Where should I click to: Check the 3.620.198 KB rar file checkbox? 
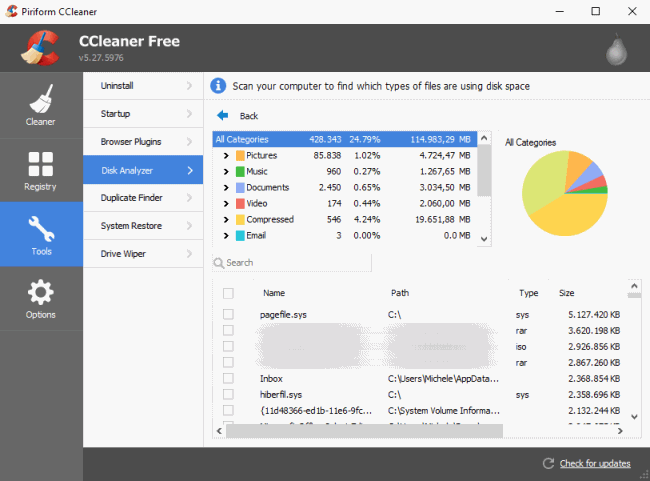228,330
